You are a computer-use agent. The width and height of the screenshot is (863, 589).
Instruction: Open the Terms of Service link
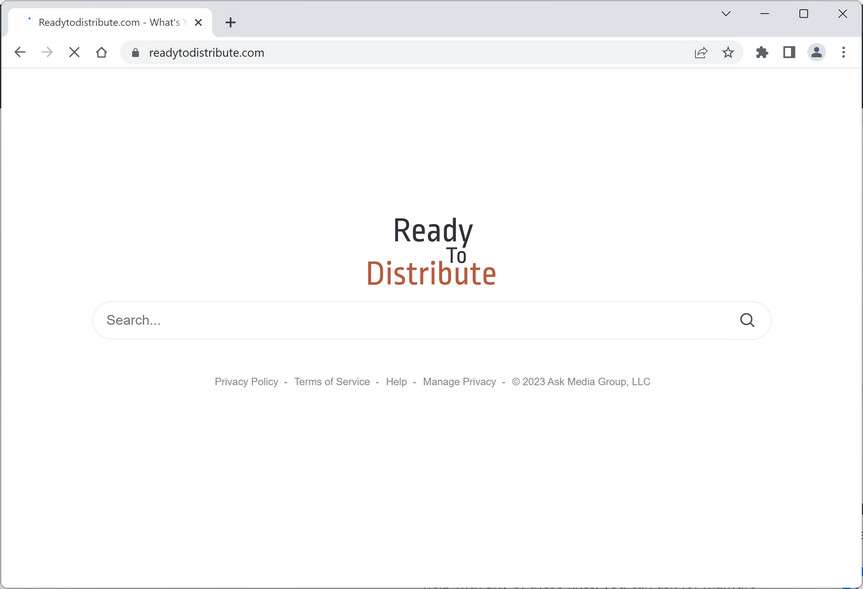[332, 381]
